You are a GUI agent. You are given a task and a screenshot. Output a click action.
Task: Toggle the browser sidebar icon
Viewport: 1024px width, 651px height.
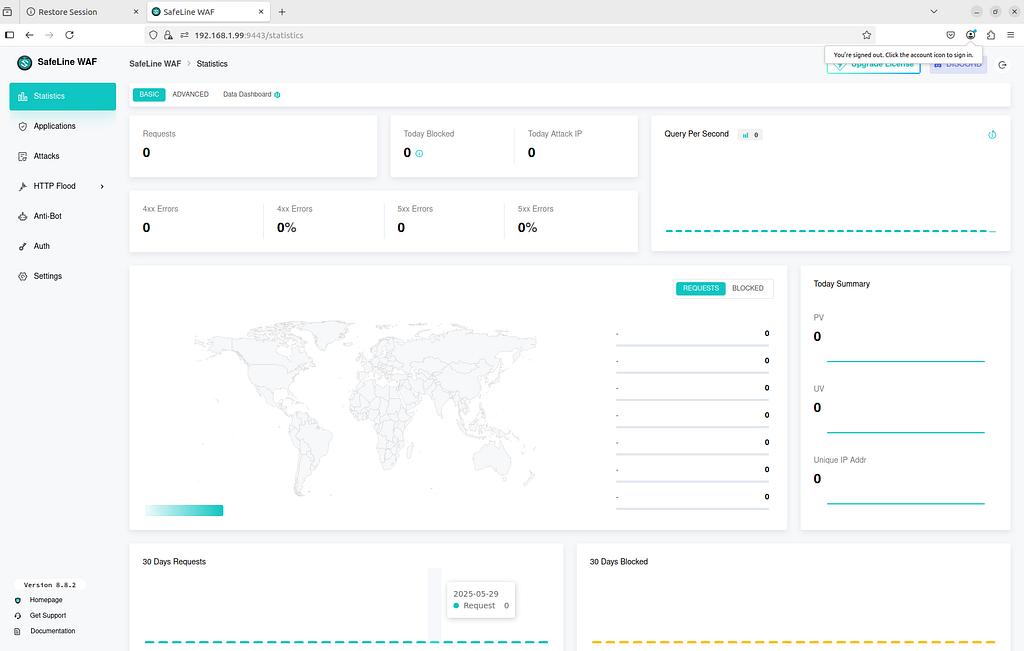point(9,35)
